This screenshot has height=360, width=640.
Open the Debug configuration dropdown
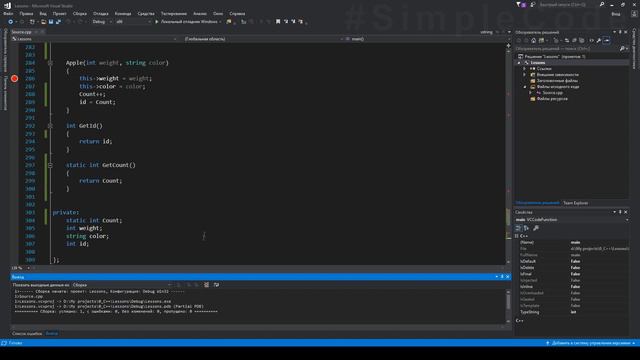coord(102,22)
